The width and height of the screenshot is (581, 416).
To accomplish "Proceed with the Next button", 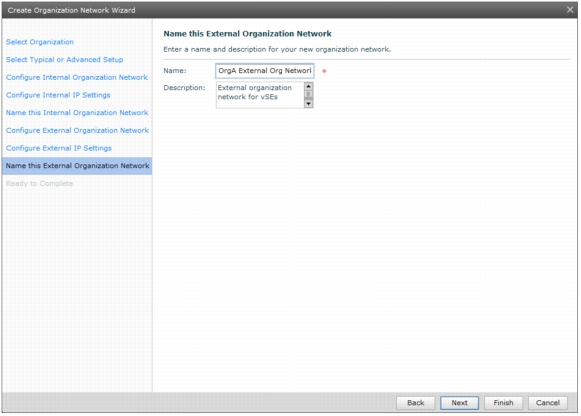I will pyautogui.click(x=459, y=403).
